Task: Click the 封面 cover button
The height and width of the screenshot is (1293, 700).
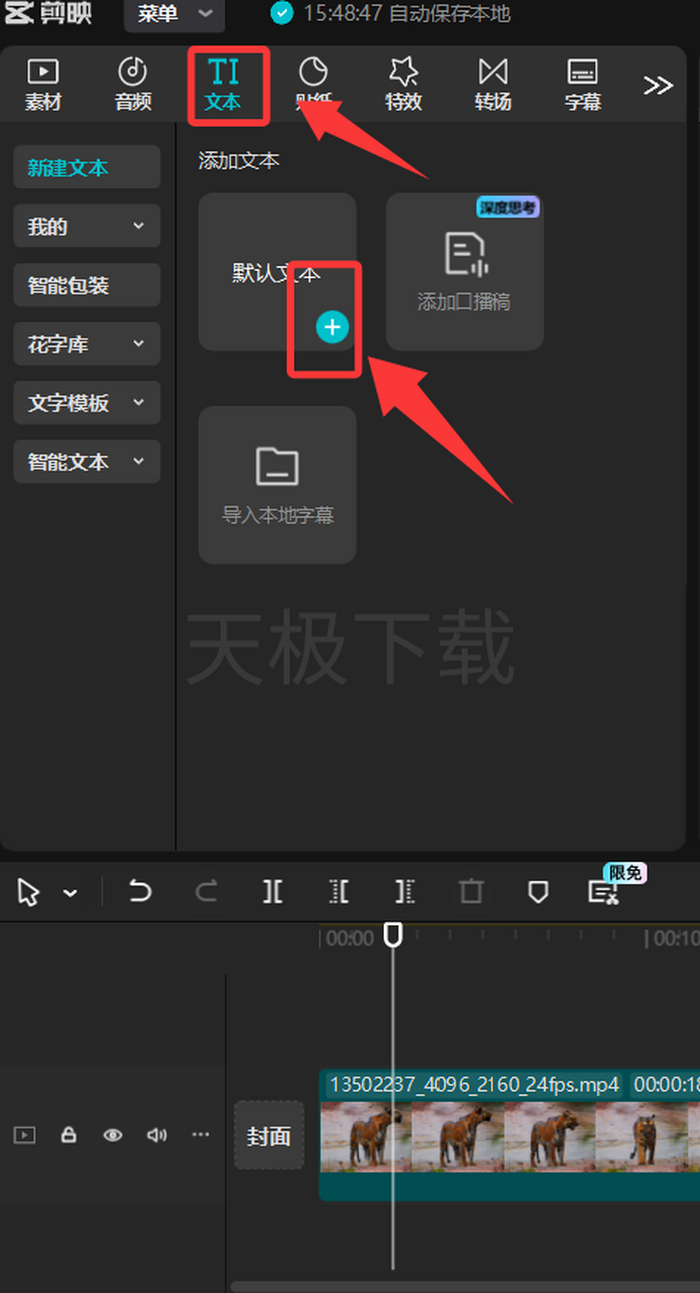Action: pyautogui.click(x=269, y=1135)
